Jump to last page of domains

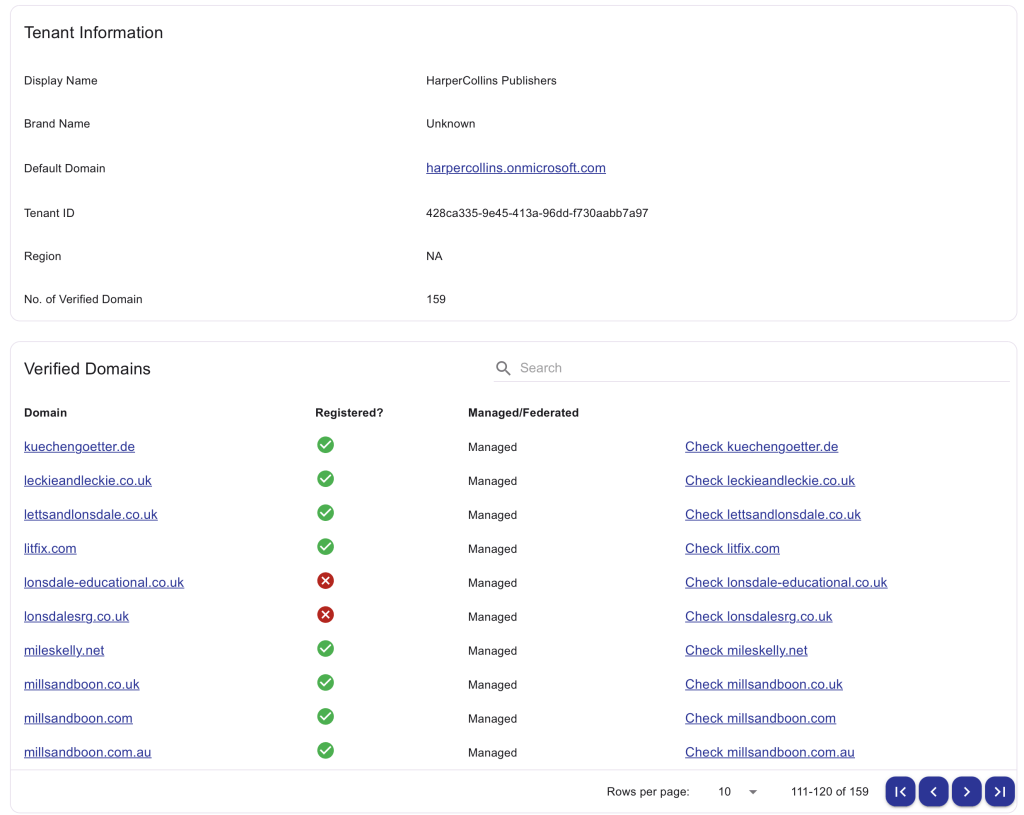[x=999, y=791]
